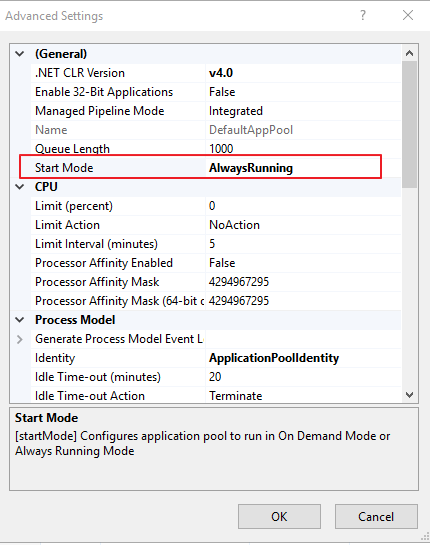Image resolution: width=430 pixels, height=545 pixels.
Task: Click the scrollbar up arrow
Action: [409, 53]
